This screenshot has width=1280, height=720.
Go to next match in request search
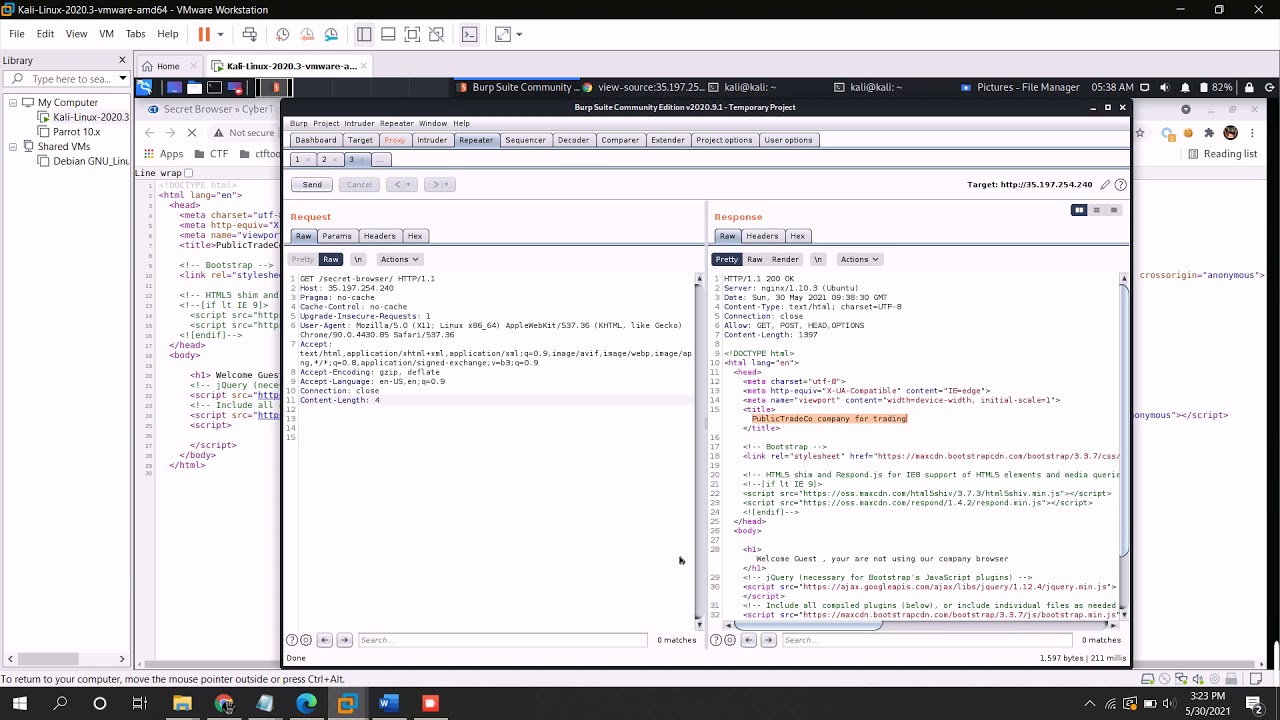(x=344, y=640)
